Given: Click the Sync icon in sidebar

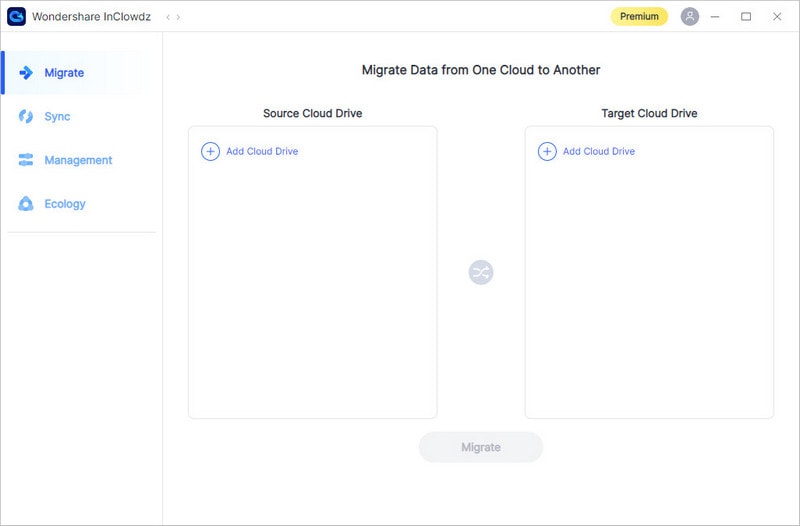Looking at the screenshot, I should coord(26,117).
